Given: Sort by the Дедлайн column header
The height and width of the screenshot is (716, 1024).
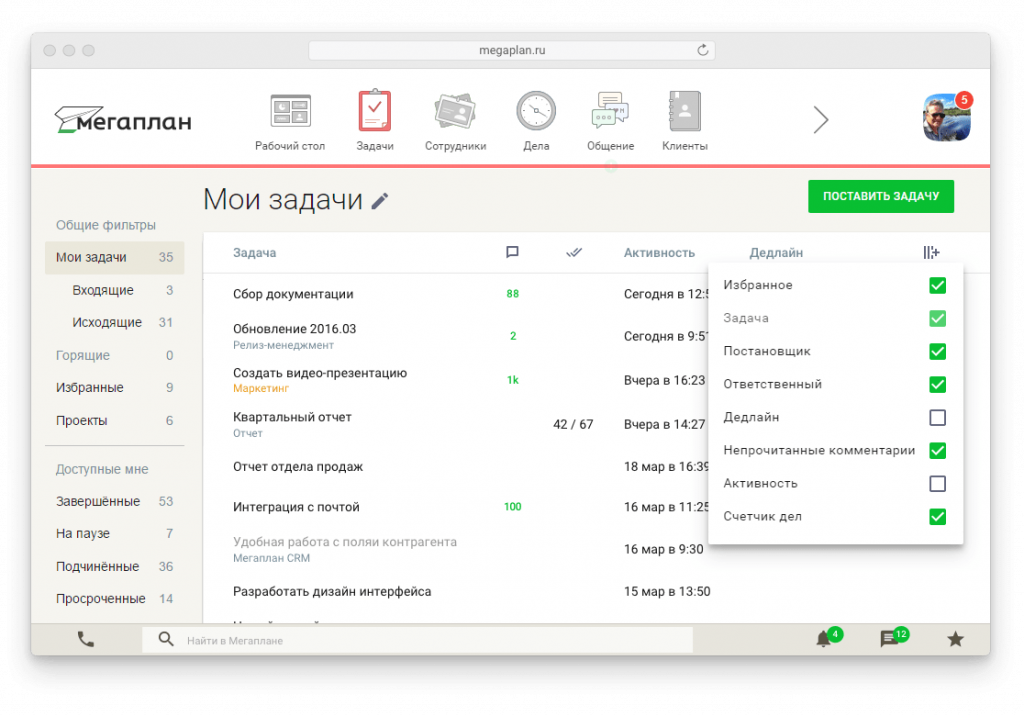Looking at the screenshot, I should [776, 253].
